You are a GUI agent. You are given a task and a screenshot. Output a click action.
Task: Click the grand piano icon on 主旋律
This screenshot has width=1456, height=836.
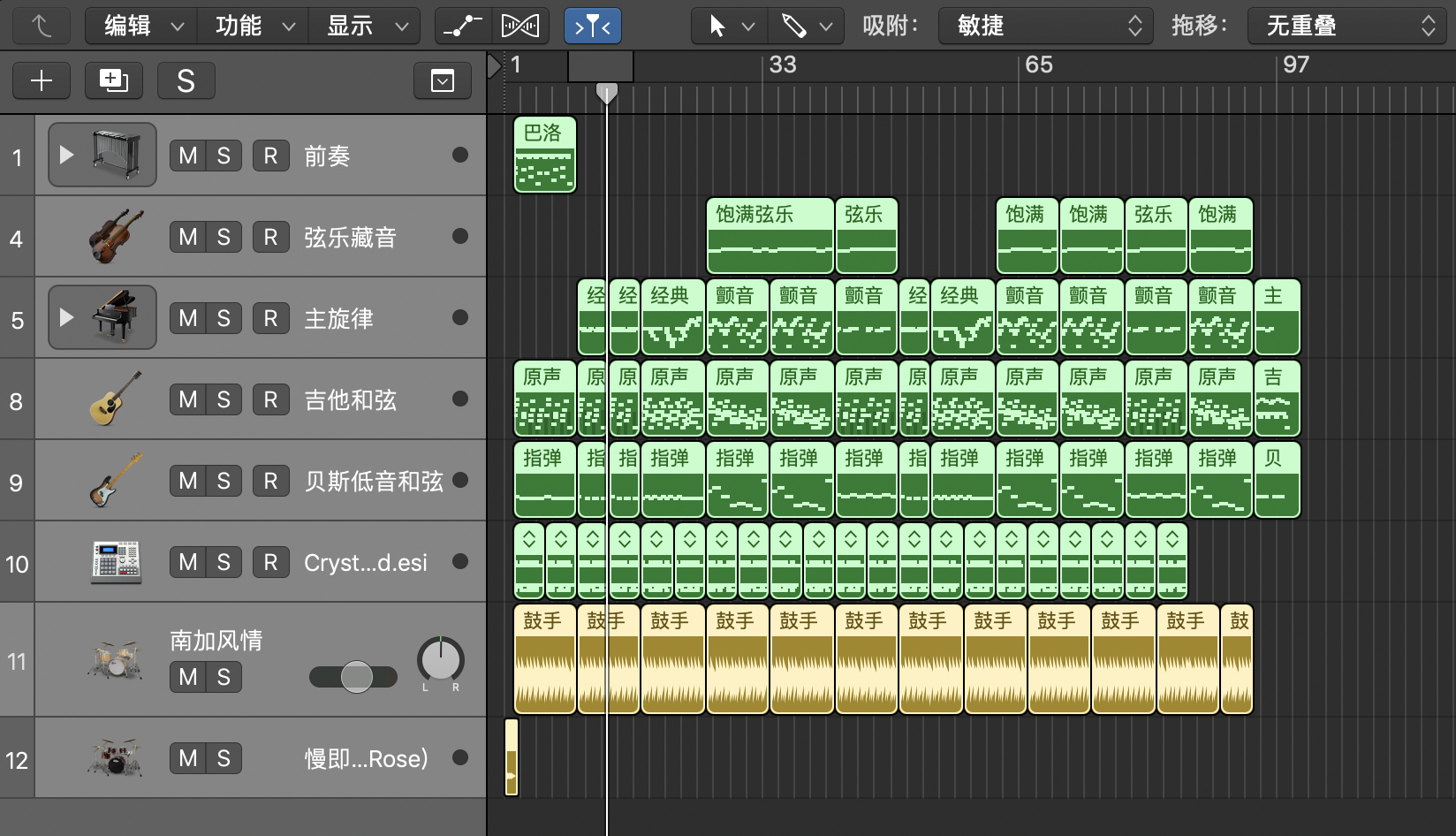coord(116,316)
